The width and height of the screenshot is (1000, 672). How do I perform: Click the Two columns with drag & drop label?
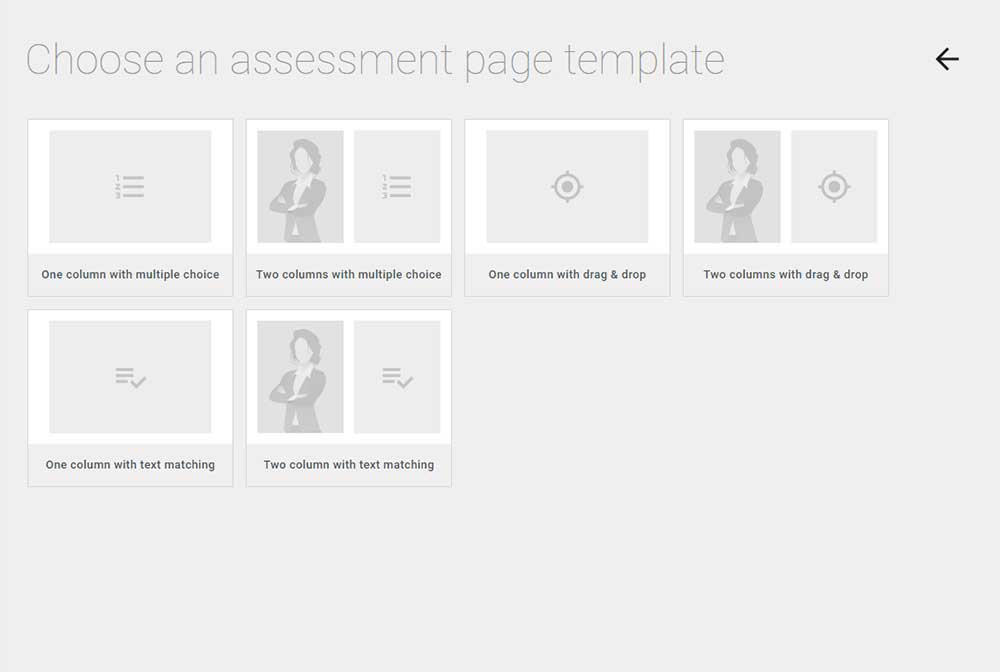click(785, 274)
